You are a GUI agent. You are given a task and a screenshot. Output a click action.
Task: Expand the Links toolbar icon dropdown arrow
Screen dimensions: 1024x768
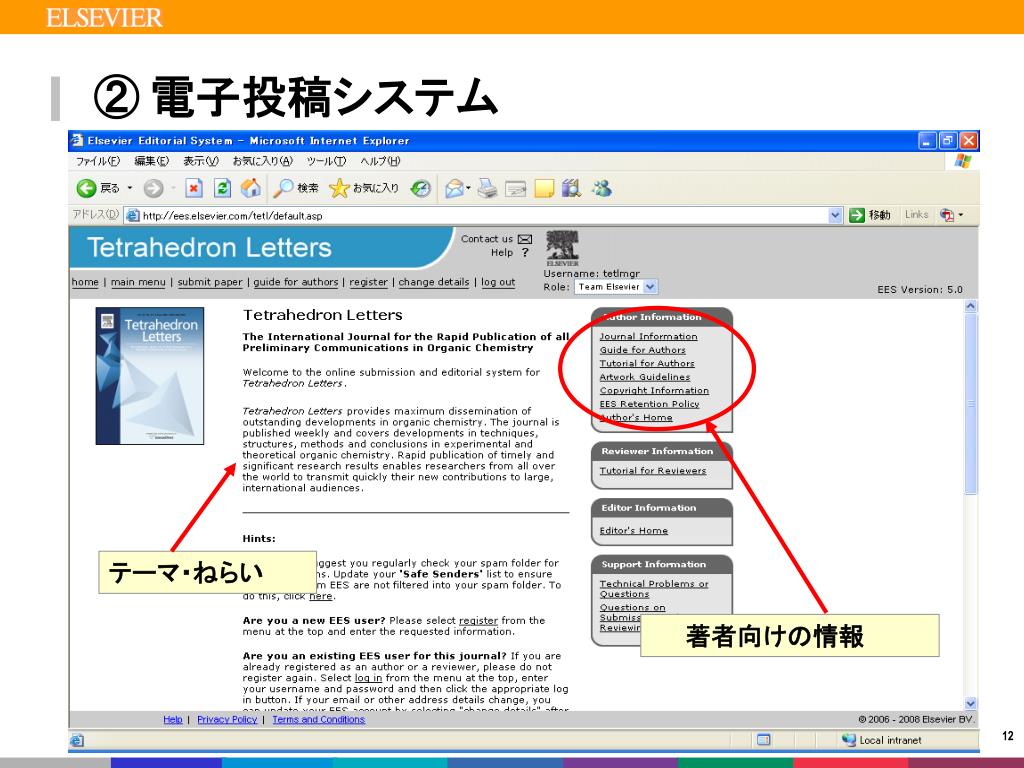coord(961,215)
